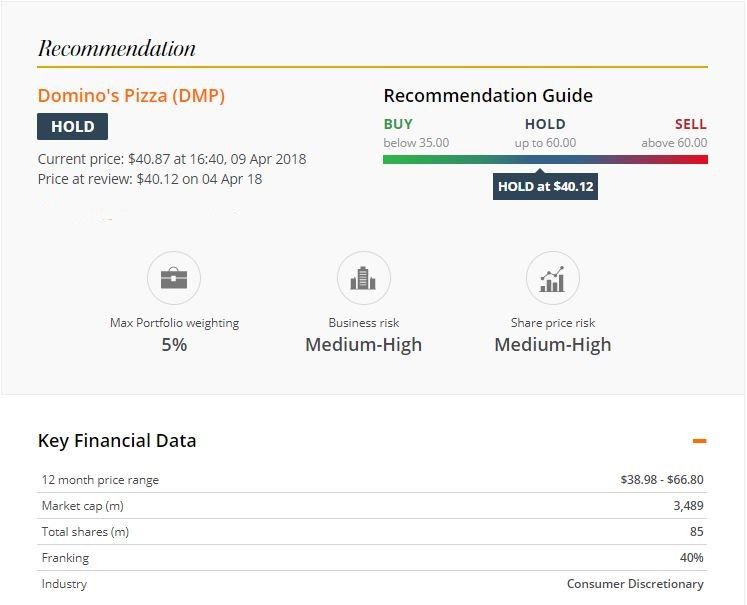Click the 3,489 market cap value

coord(688,506)
